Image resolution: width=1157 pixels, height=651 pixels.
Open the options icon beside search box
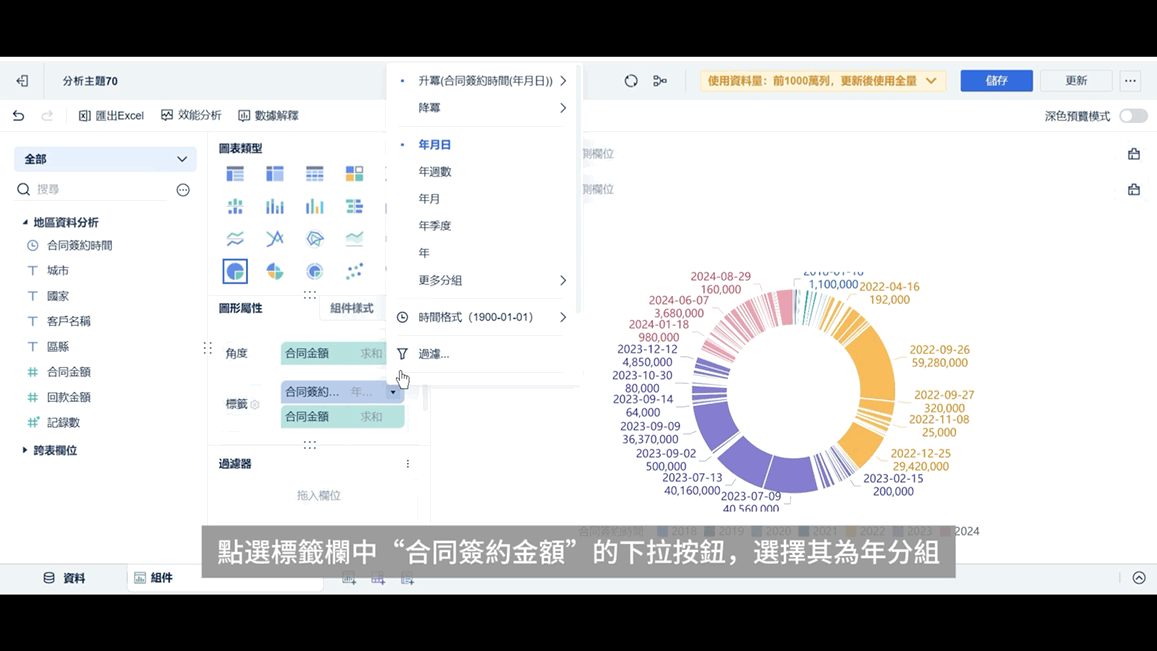(183, 190)
